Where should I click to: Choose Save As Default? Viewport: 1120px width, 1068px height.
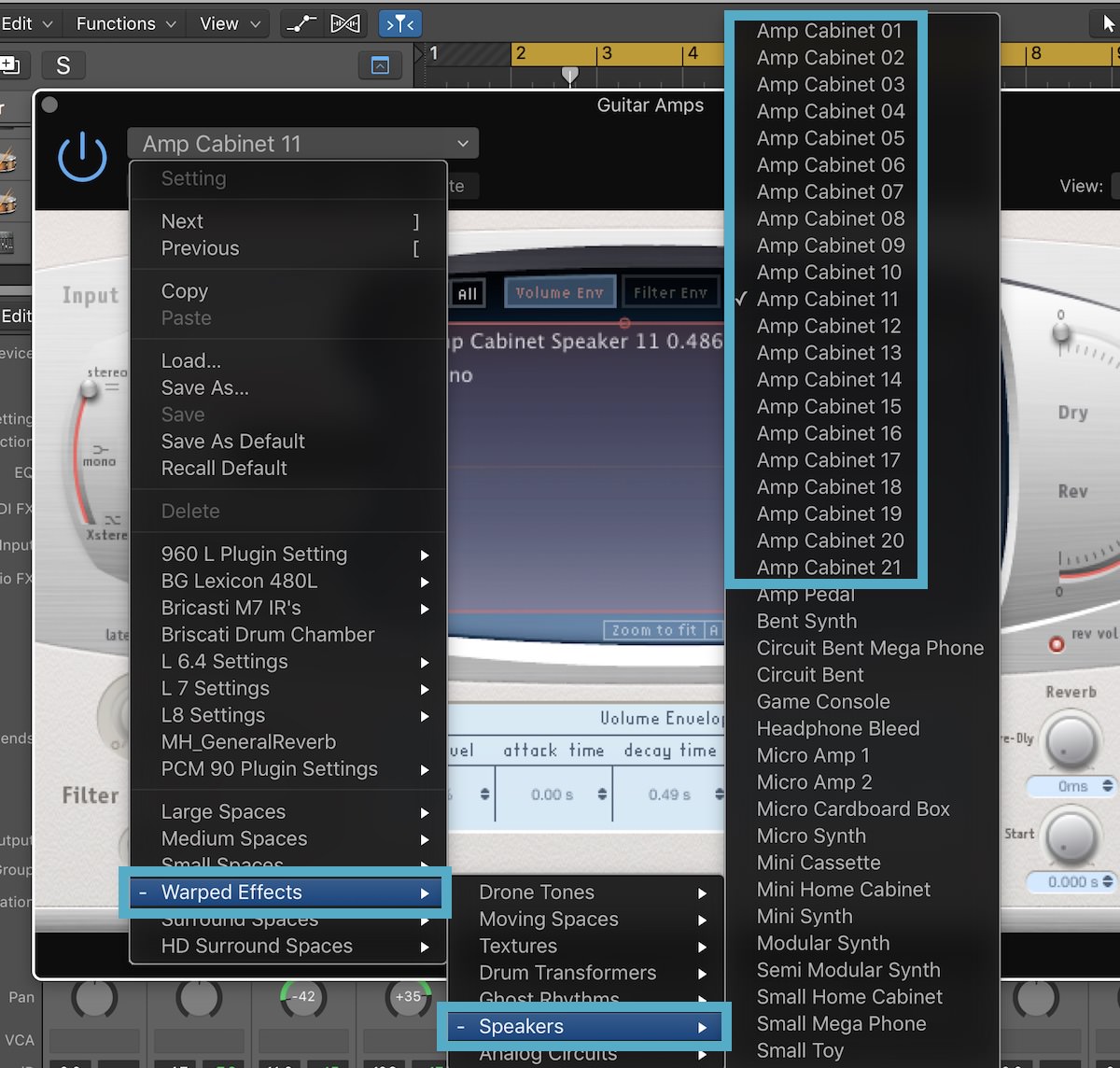click(288, 441)
